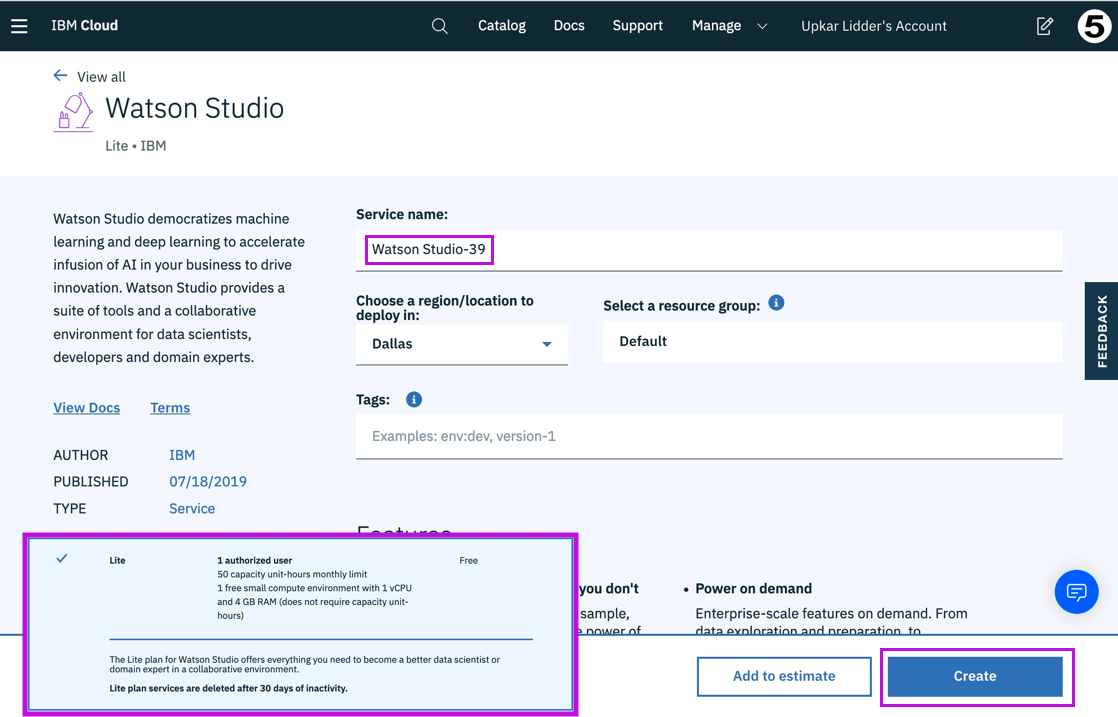Click the back arrow beside View all

tap(61, 76)
